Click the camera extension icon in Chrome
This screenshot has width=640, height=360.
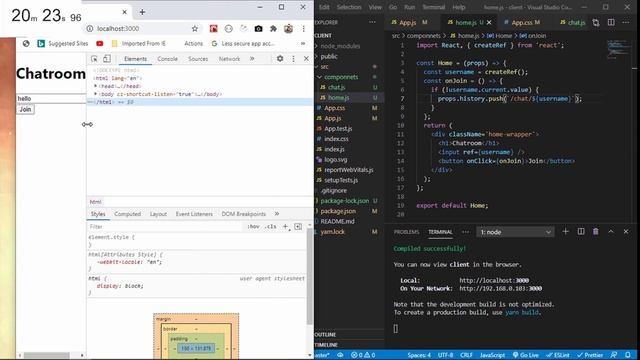258,29
